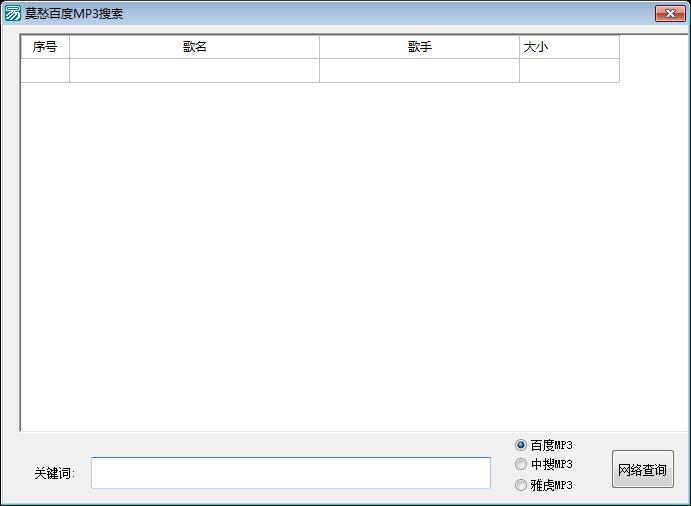Viewport: 691px width, 506px height.
Task: Select the 中搜MP3 radio option
Action: 543,464
